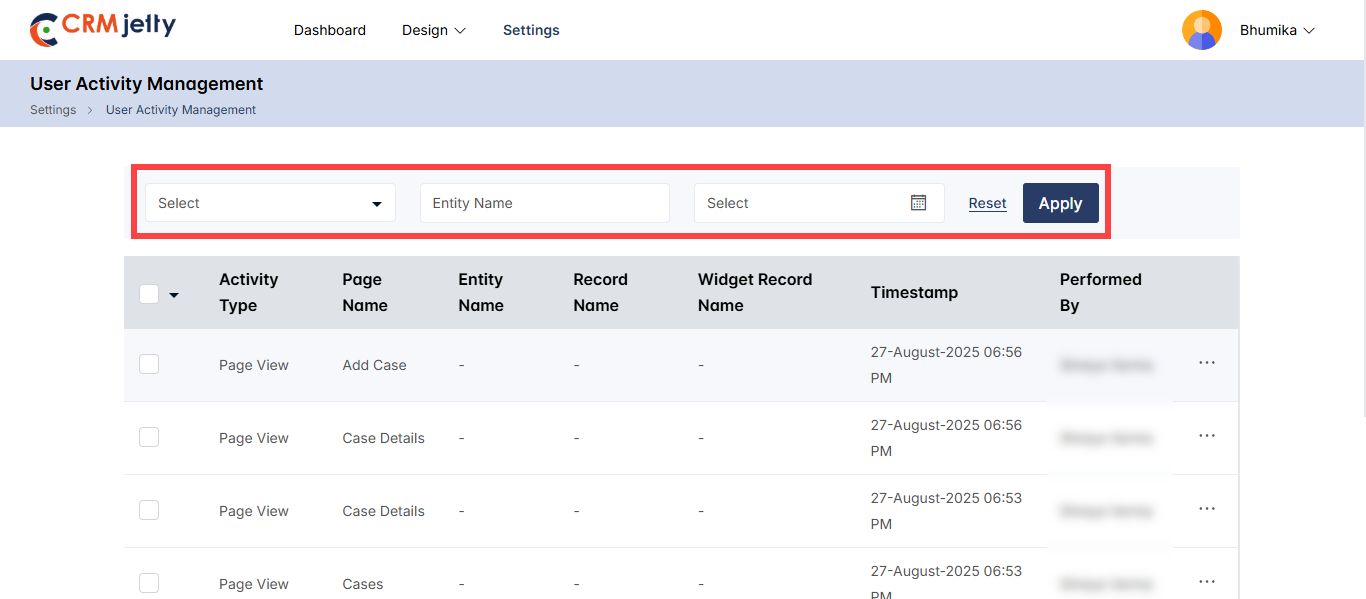The width and height of the screenshot is (1366, 599).
Task: Open three-dot menu for second Case Details row
Action: pyautogui.click(x=1206, y=509)
